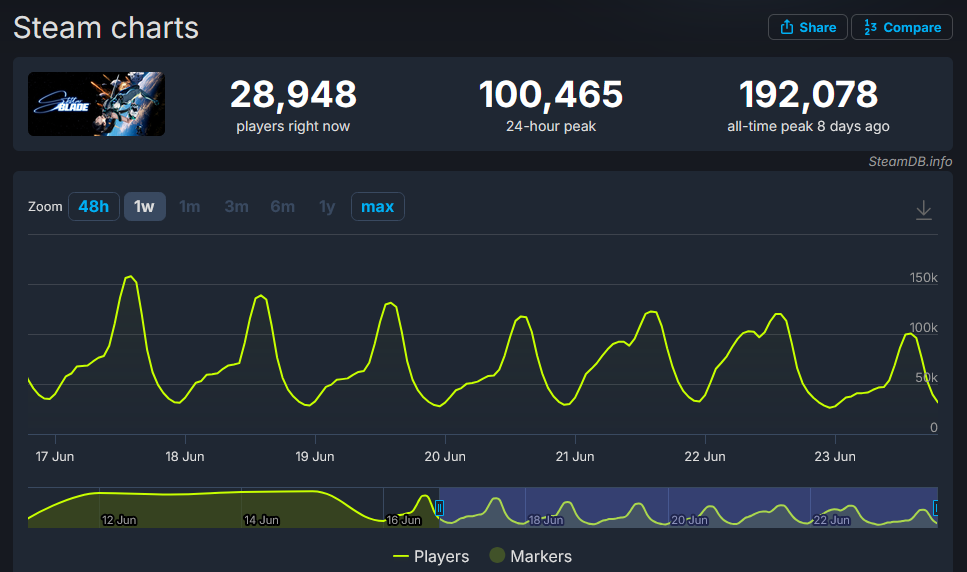Select the 48h zoom range
The height and width of the screenshot is (572, 967).
(x=94, y=206)
